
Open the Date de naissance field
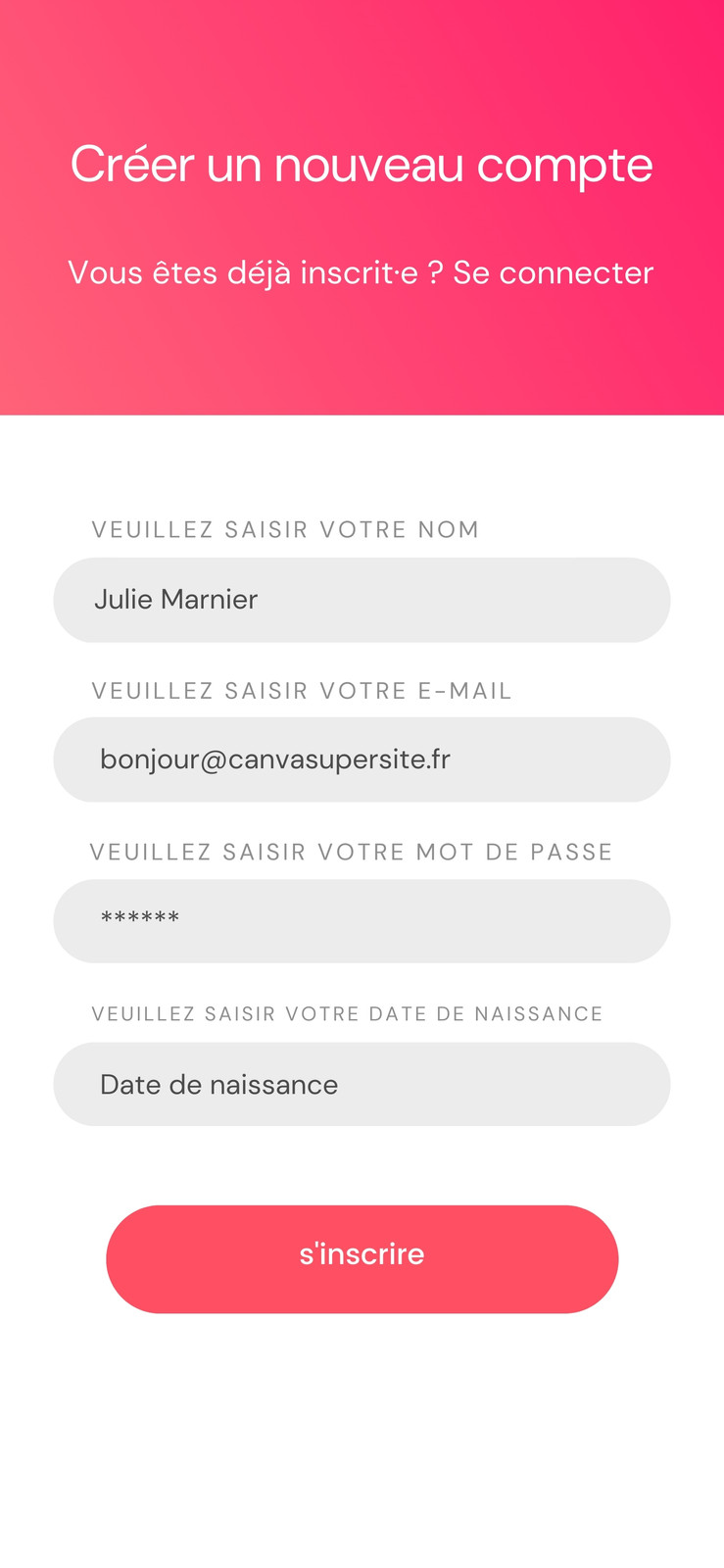tap(362, 1084)
